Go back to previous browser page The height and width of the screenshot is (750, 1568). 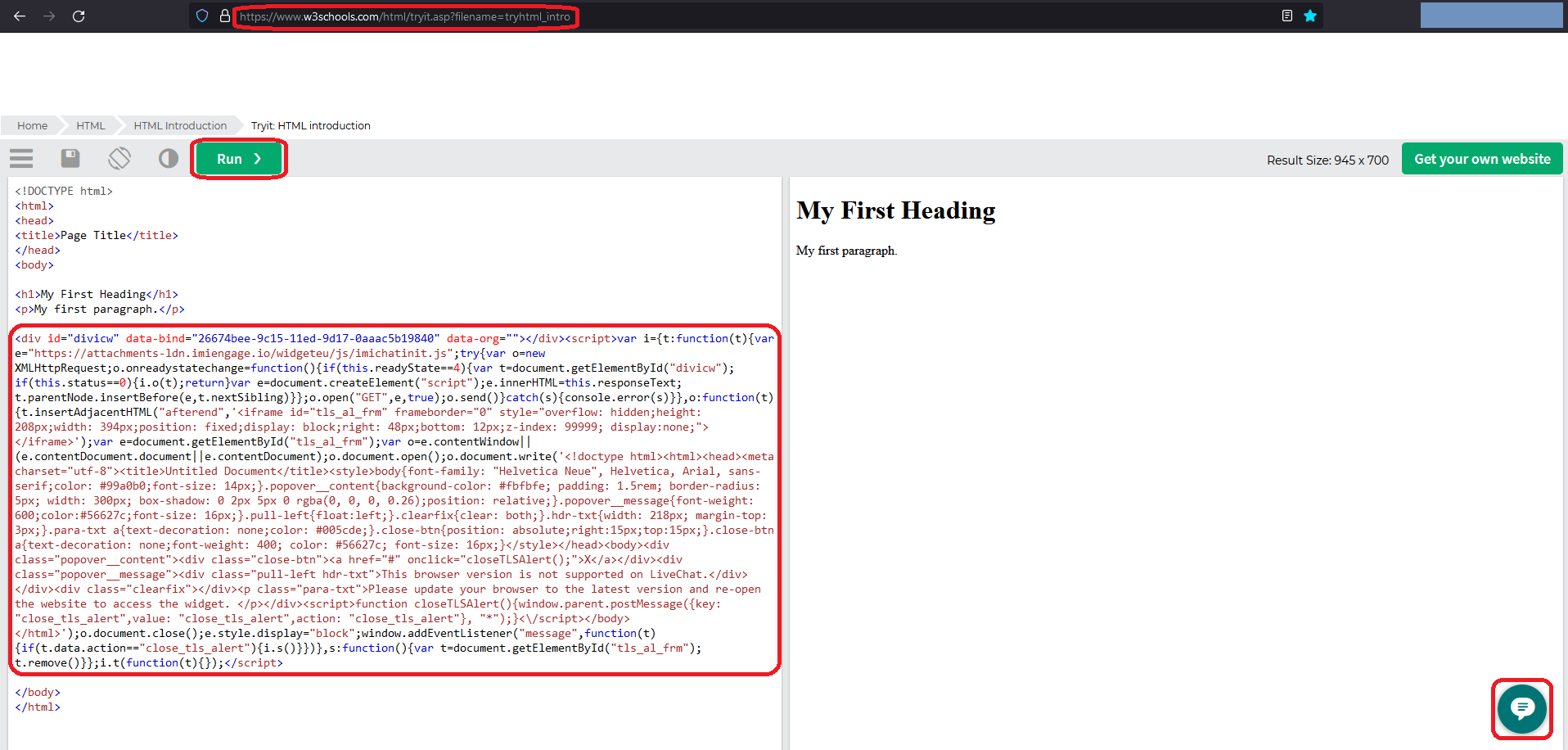point(20,16)
